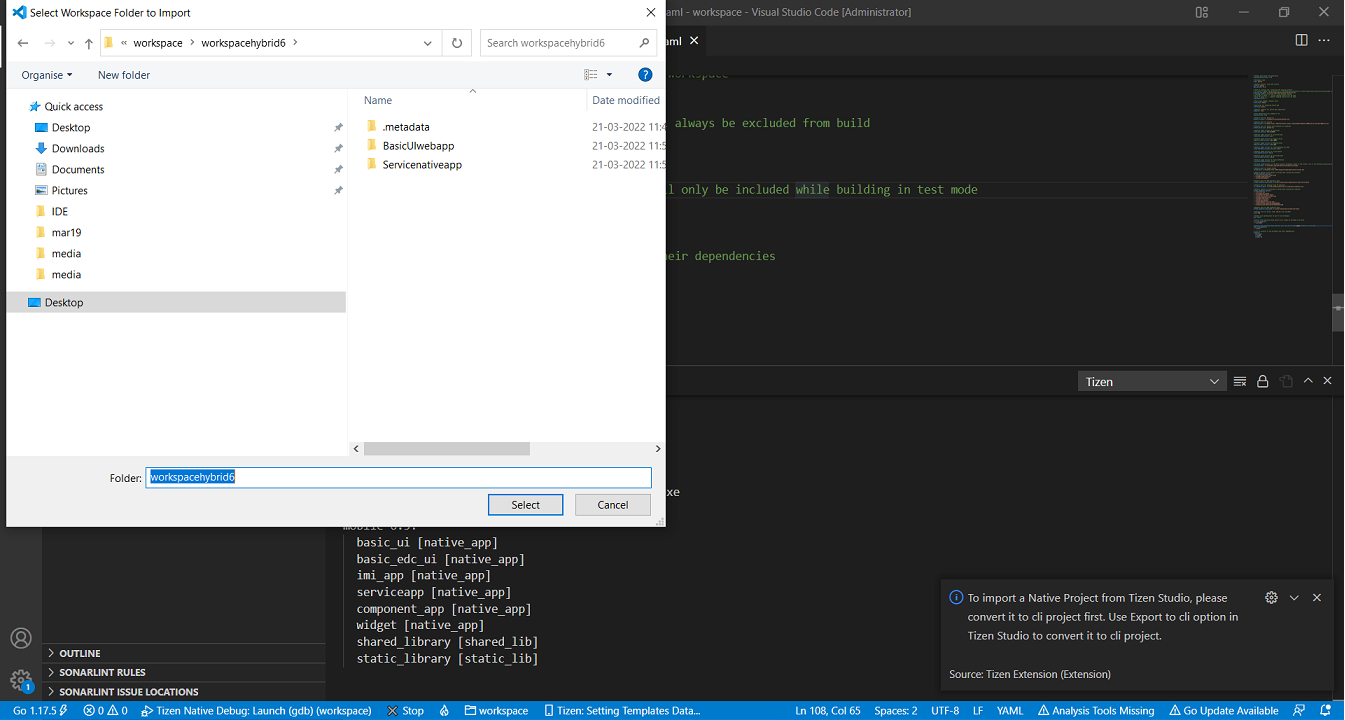Select the Servicenativeapp folder
This screenshot has width=1345, height=720.
pos(422,165)
